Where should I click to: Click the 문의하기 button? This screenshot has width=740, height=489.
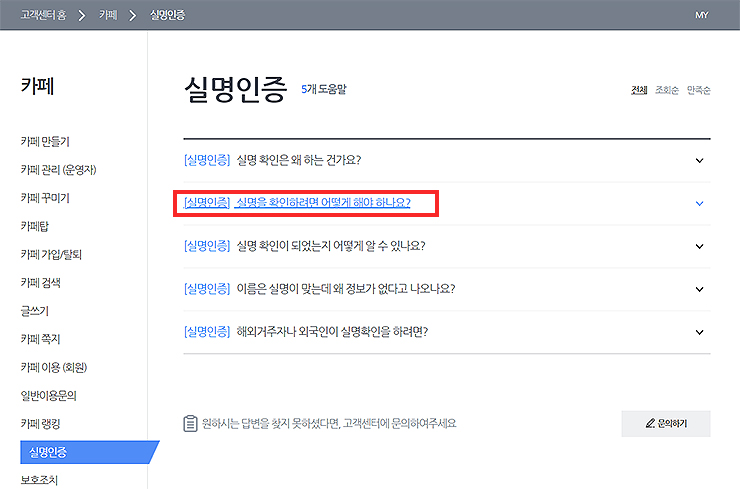(666, 423)
